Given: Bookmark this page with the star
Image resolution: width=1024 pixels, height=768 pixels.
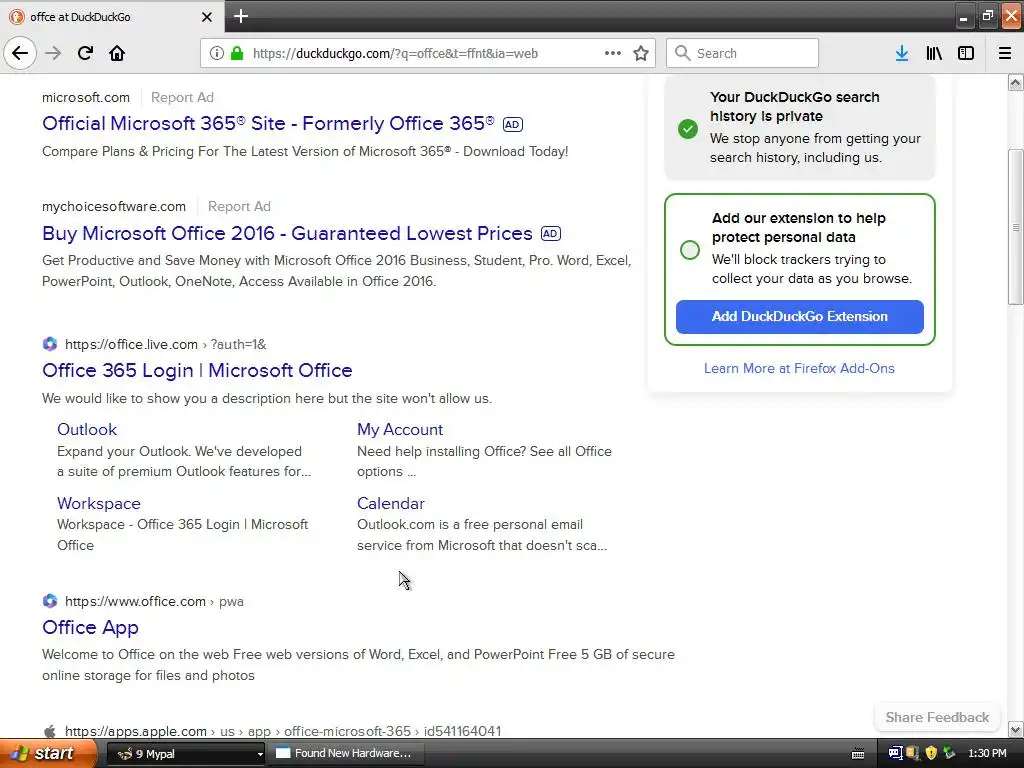Looking at the screenshot, I should 641,53.
